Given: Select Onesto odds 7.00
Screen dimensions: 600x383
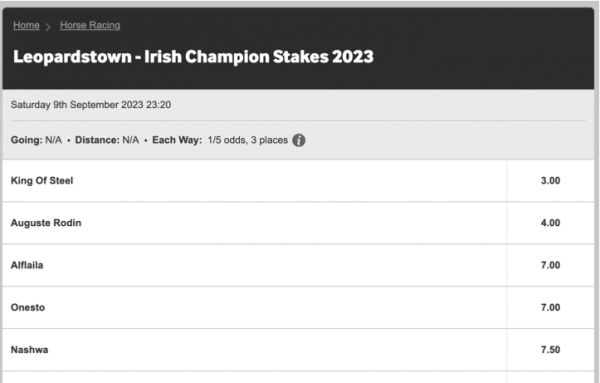Looking at the screenshot, I should pos(550,307).
